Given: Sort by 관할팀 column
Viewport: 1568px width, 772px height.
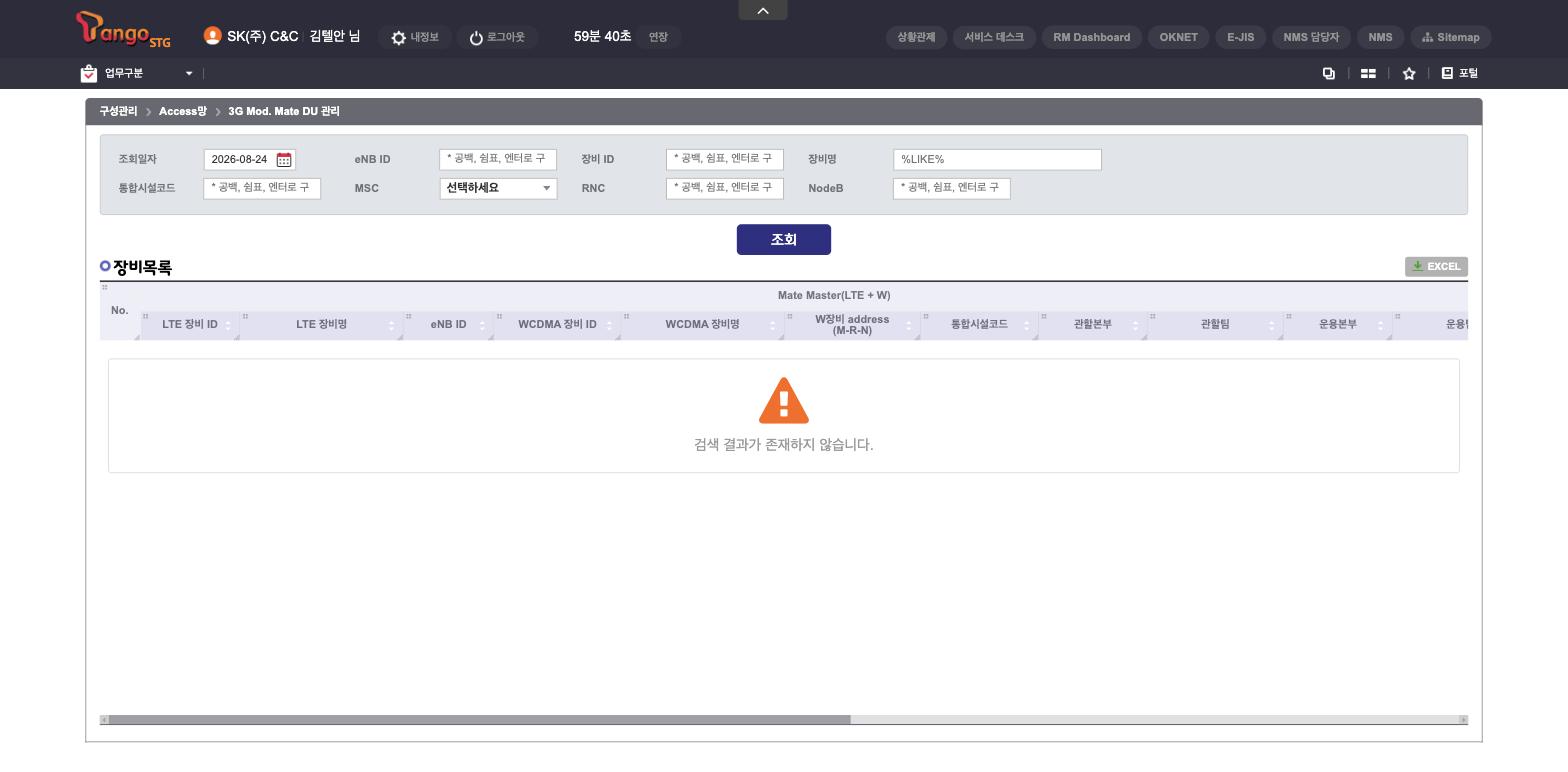Looking at the screenshot, I should pos(1215,325).
